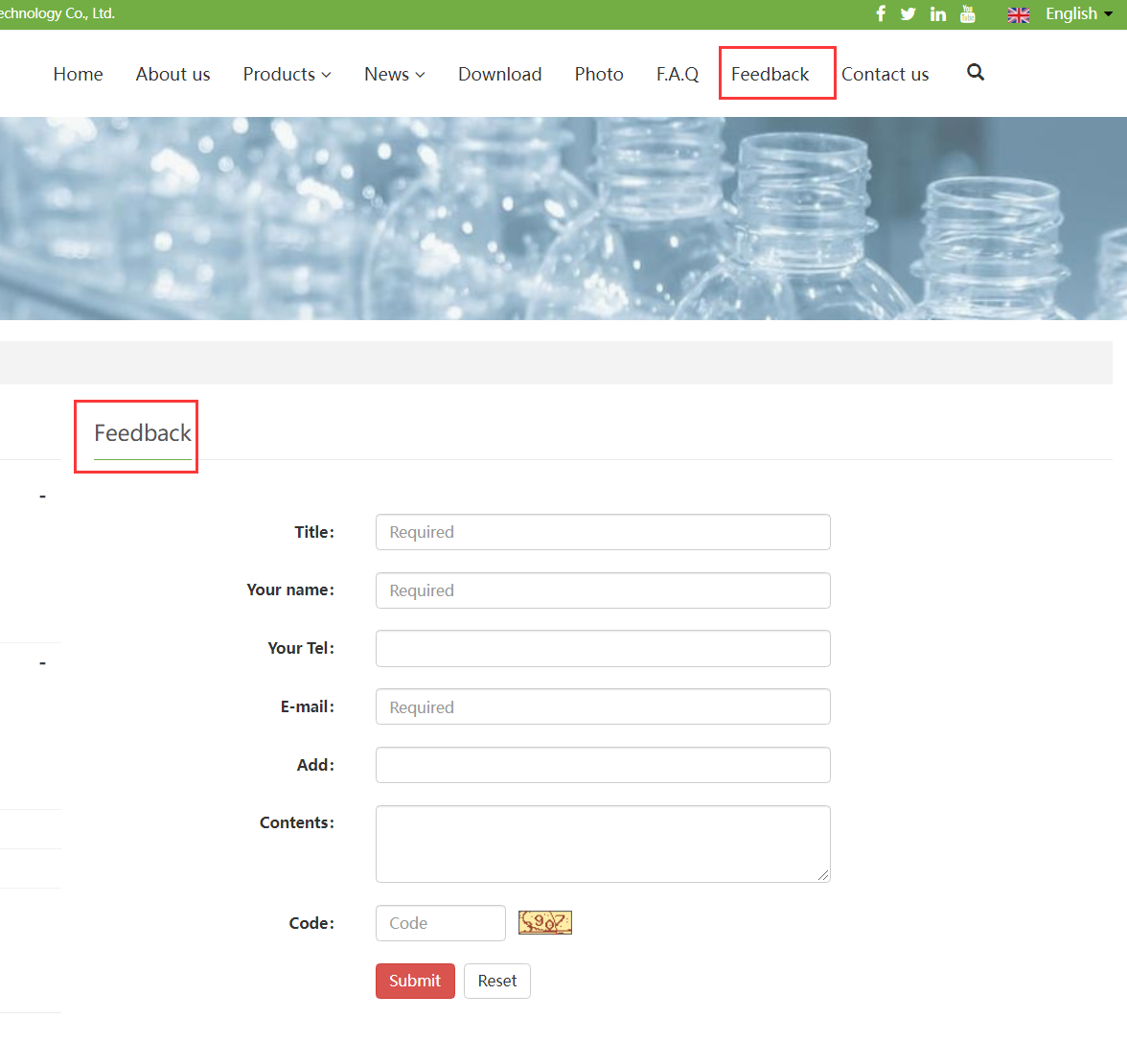
Task: Open the About us page
Action: coord(172,74)
